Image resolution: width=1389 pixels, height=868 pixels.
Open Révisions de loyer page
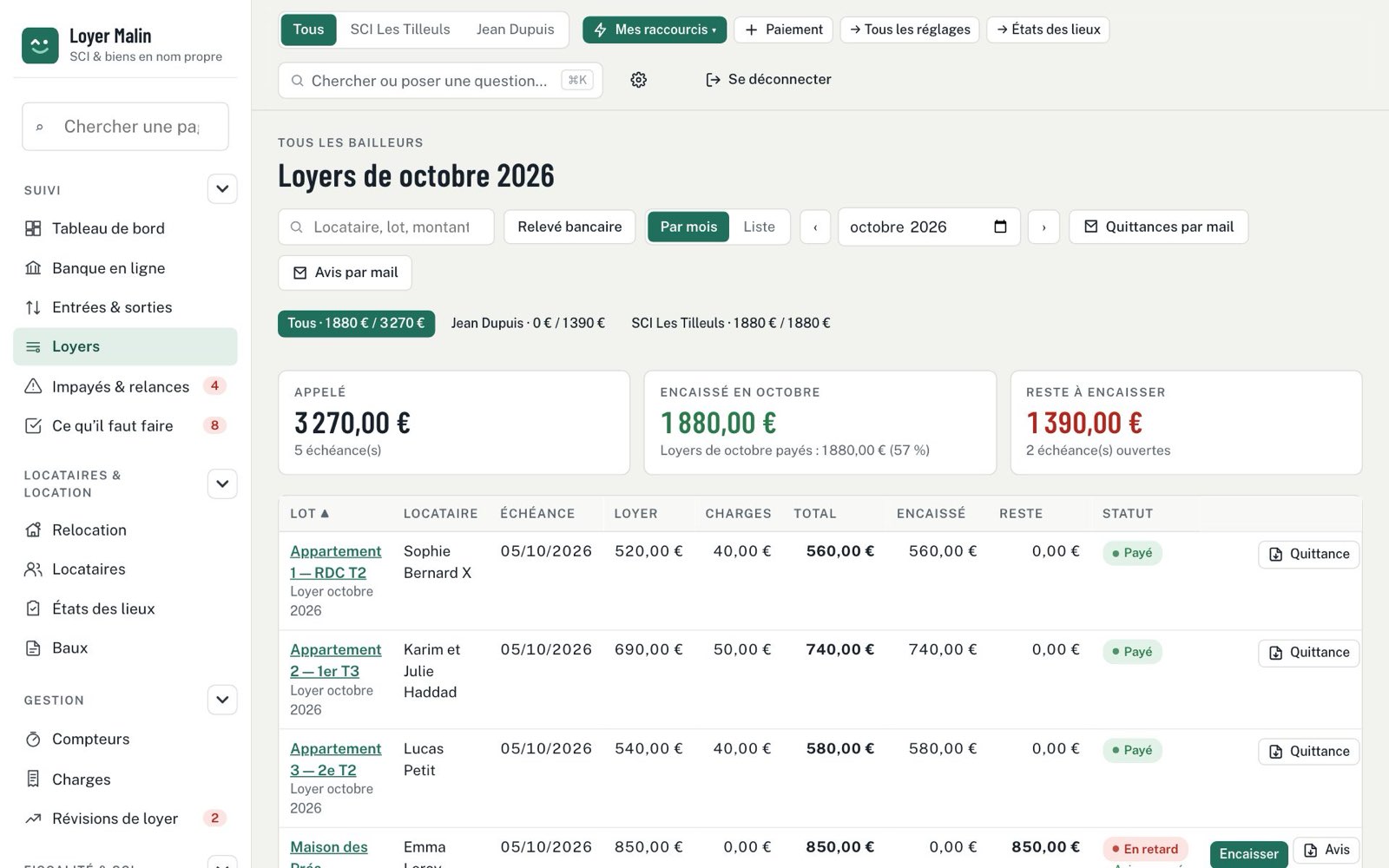point(125,819)
